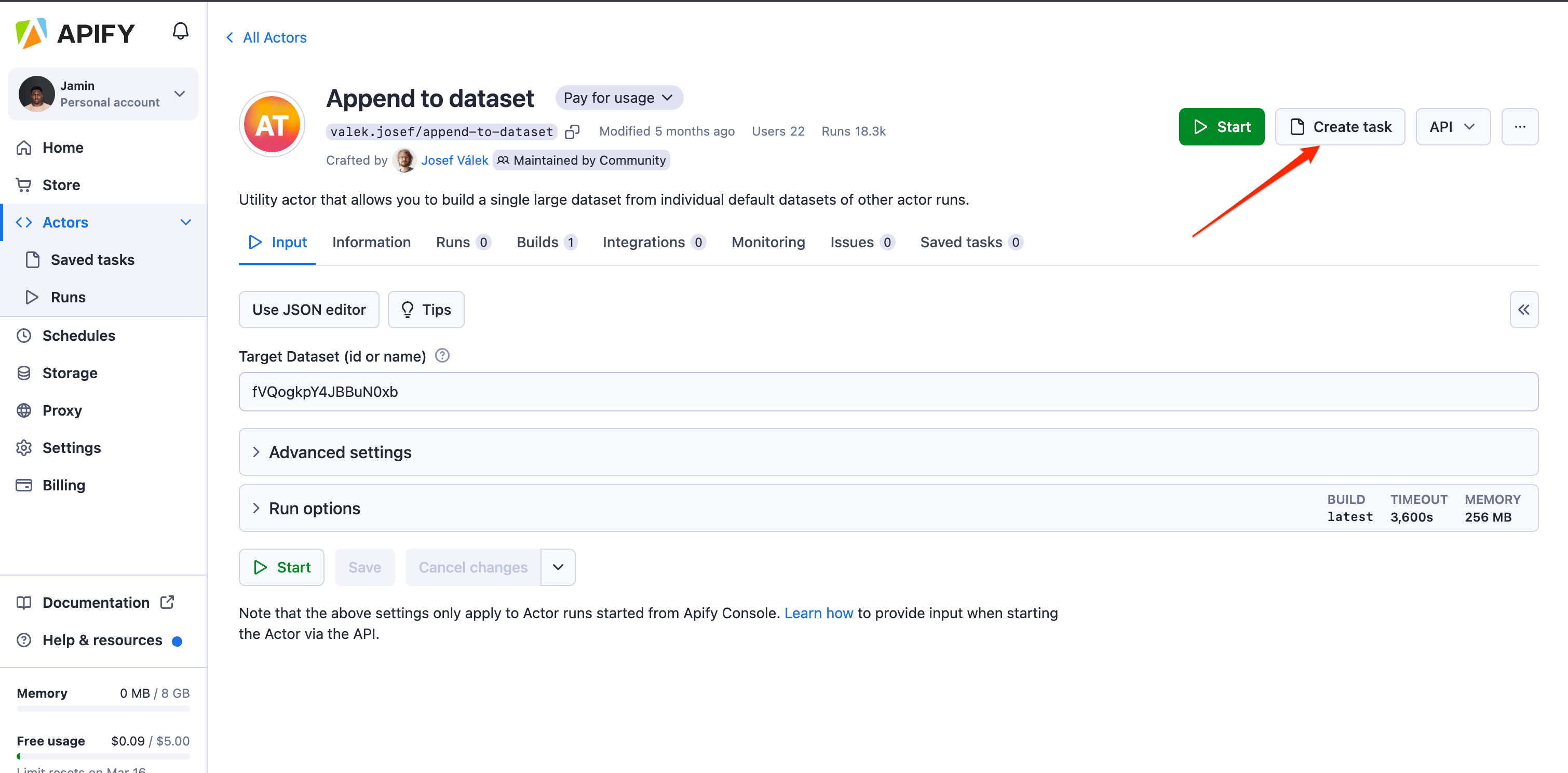Open Billing from the sidebar
This screenshot has width=1568, height=773.
(x=63, y=485)
